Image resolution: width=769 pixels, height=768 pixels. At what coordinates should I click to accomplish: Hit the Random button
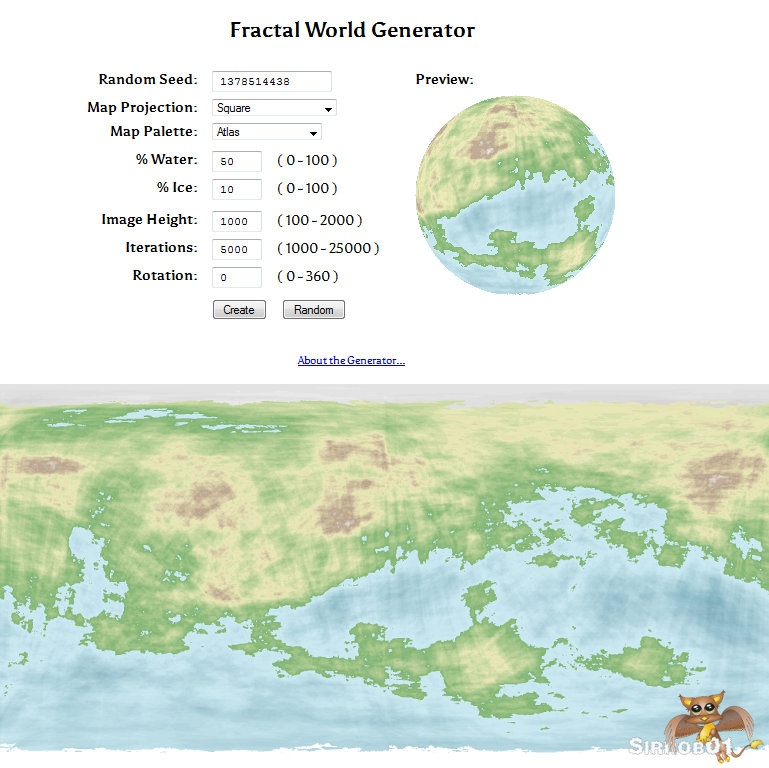(x=314, y=310)
